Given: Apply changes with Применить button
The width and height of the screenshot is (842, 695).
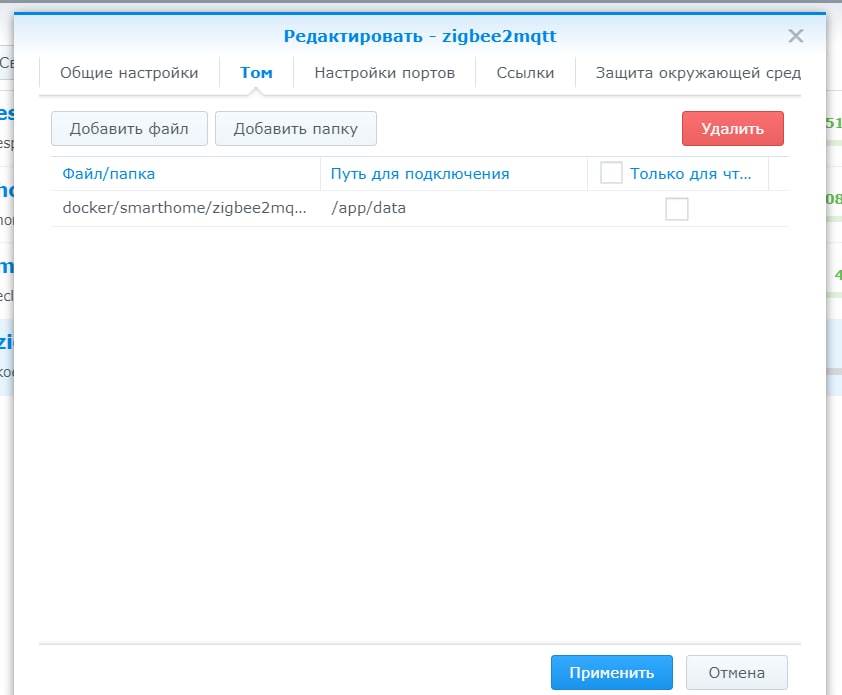Looking at the screenshot, I should pyautogui.click(x=612, y=672).
